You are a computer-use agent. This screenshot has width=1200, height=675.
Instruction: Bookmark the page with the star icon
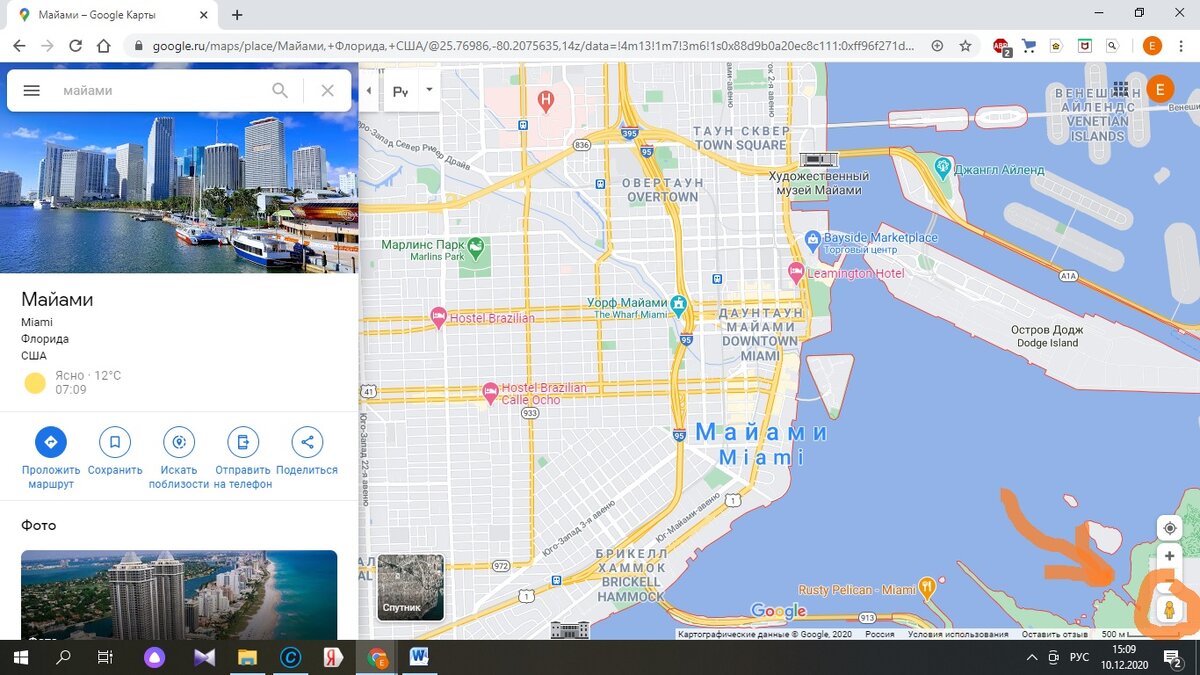pos(965,46)
